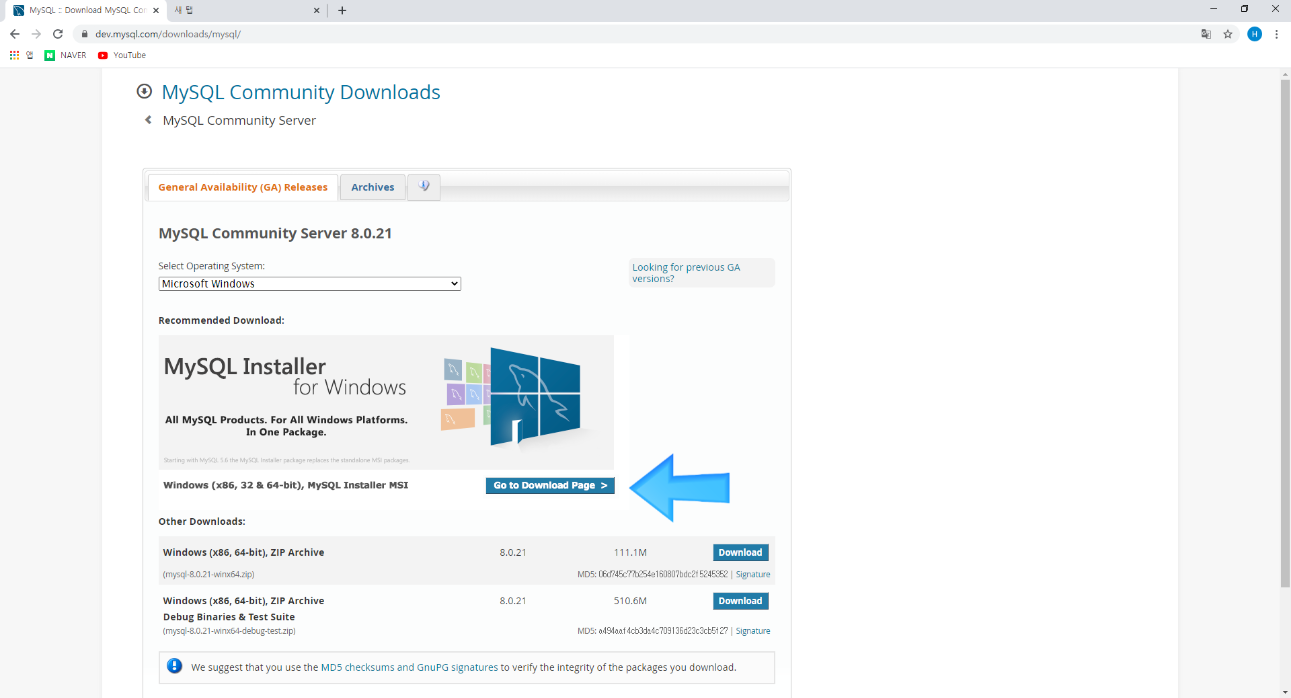Open MD5 checksums and GnuPG signatures link

(409, 667)
